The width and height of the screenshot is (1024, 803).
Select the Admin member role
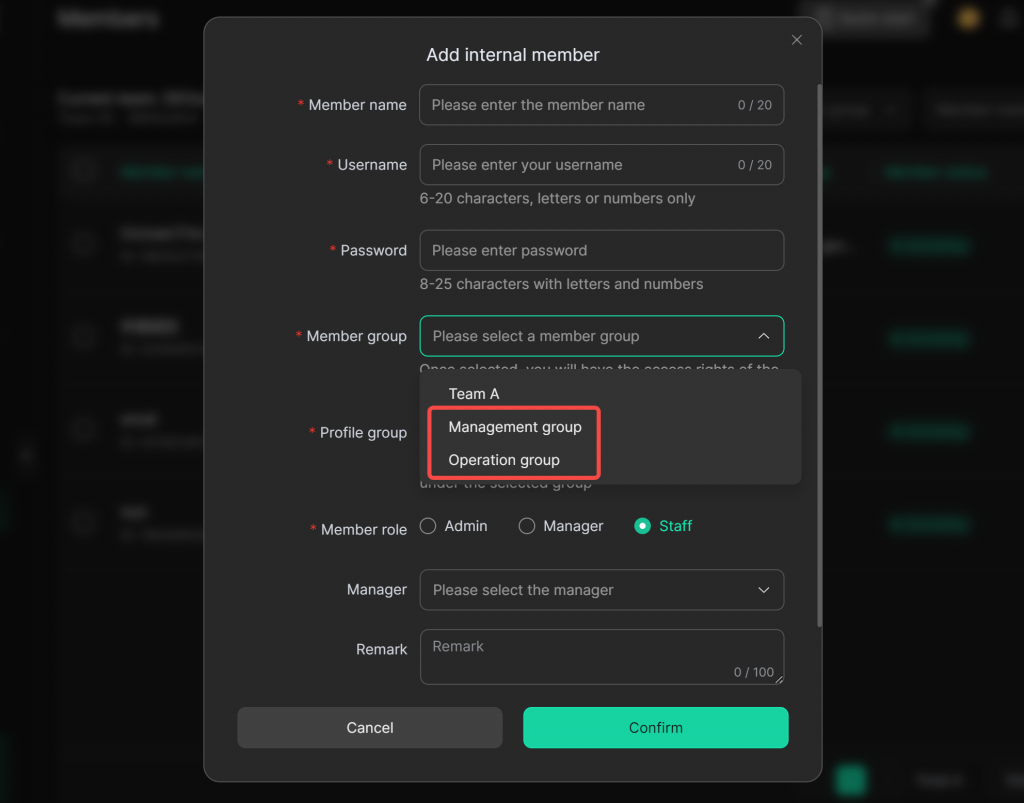tap(428, 526)
